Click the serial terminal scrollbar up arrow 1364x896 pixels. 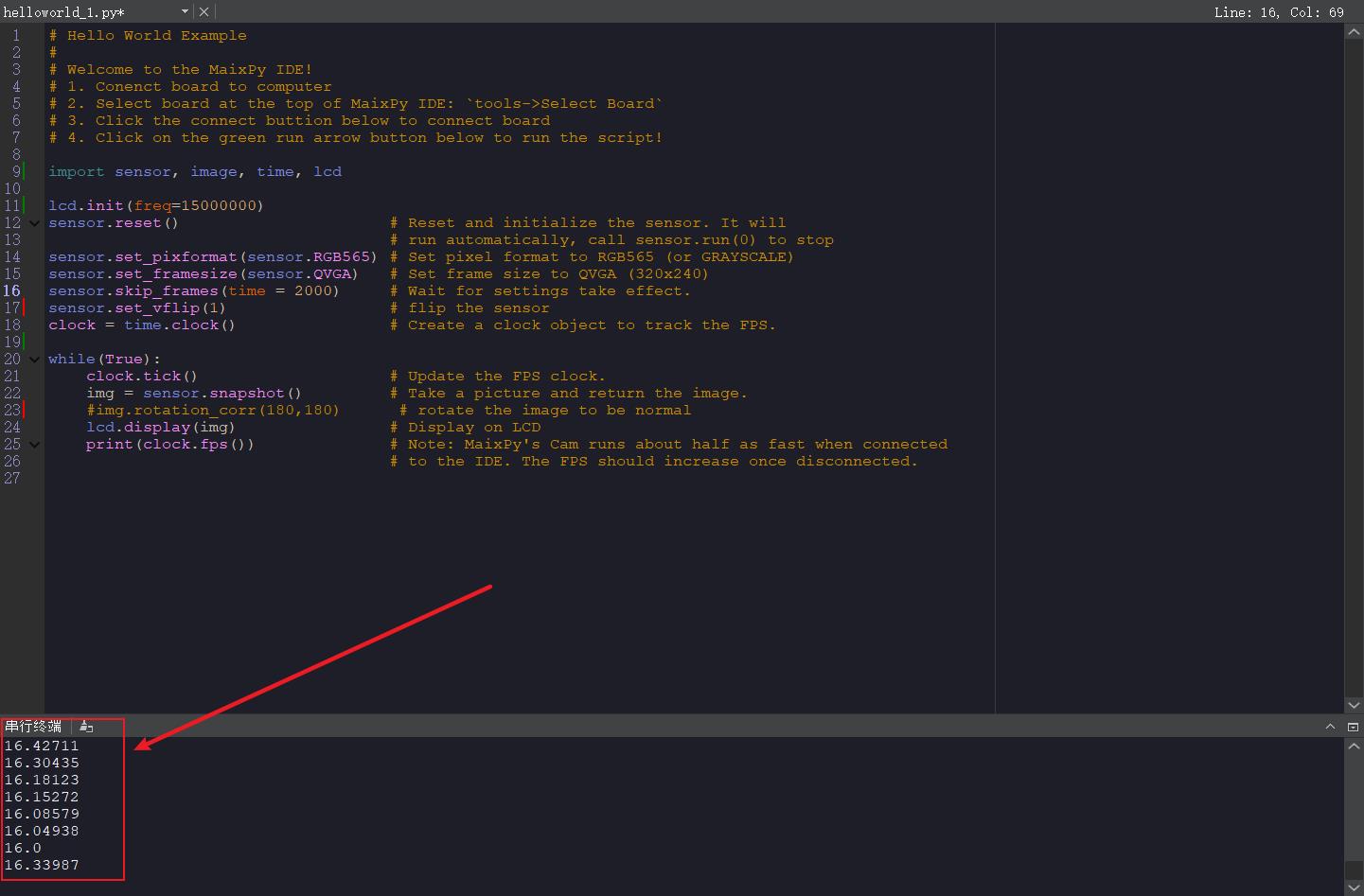[1354, 746]
